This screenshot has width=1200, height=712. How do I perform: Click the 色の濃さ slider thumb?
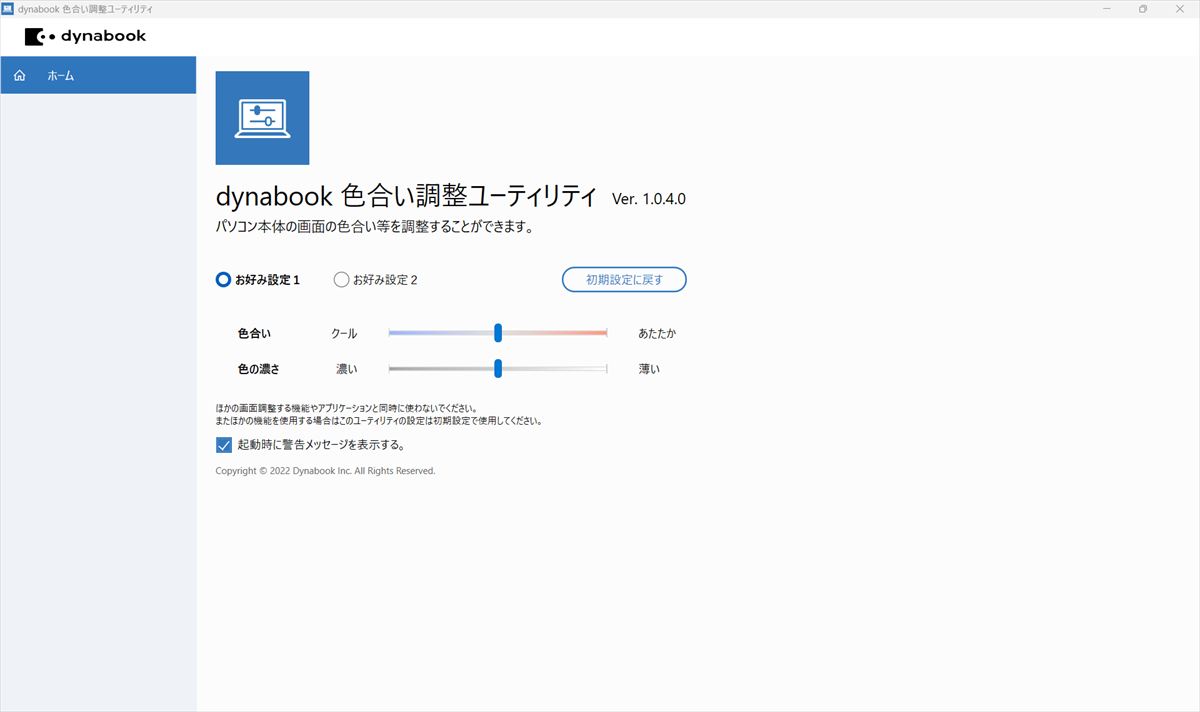(x=498, y=369)
